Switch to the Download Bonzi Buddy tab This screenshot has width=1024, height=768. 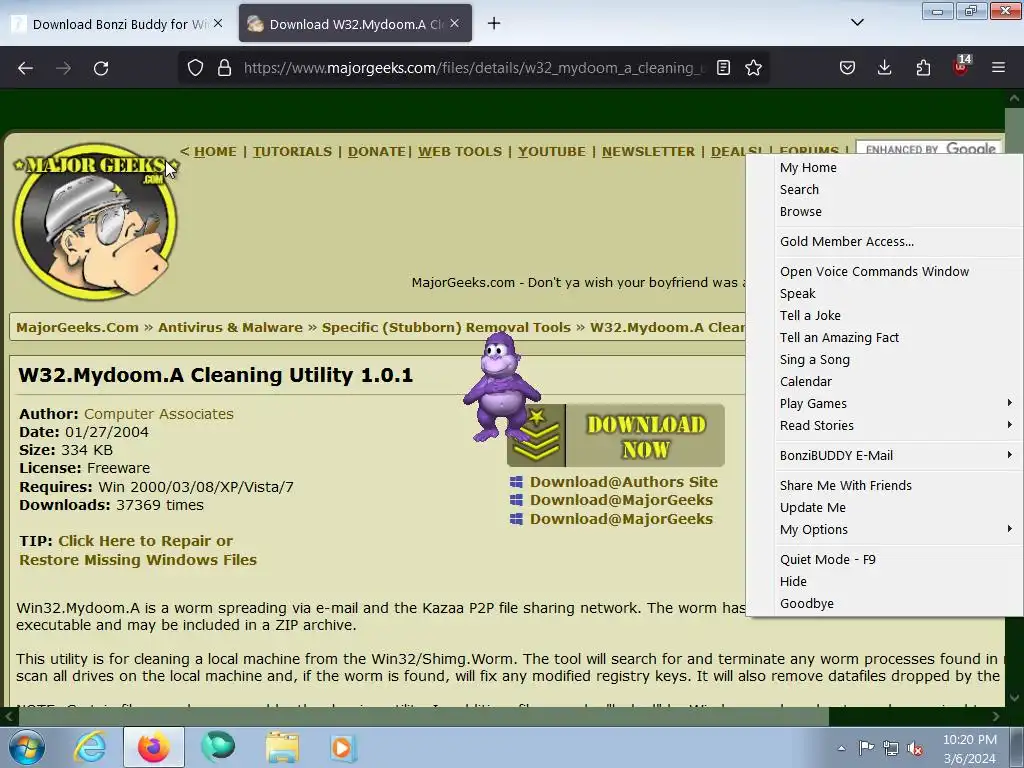tap(118, 24)
